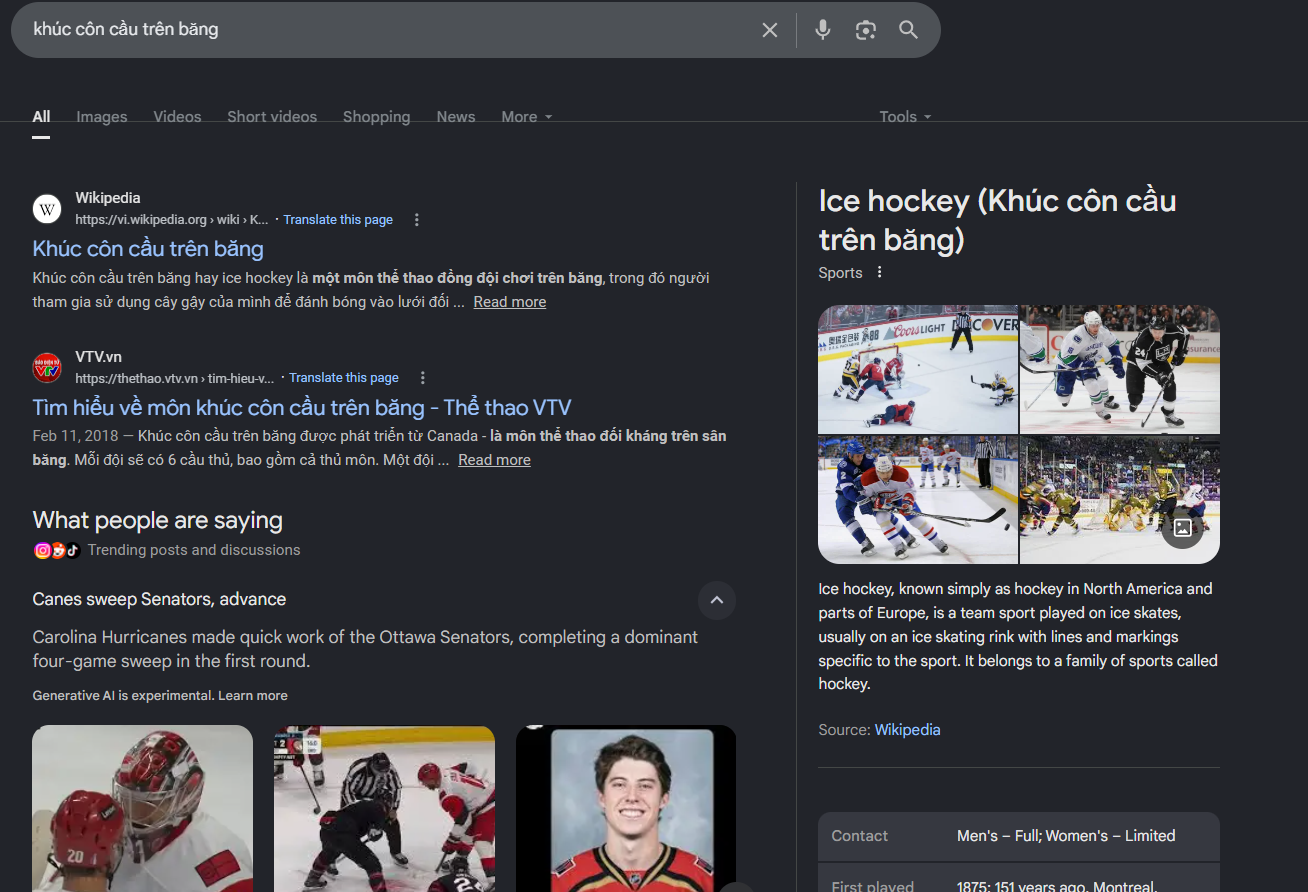Open the Tools dropdown

(x=905, y=117)
